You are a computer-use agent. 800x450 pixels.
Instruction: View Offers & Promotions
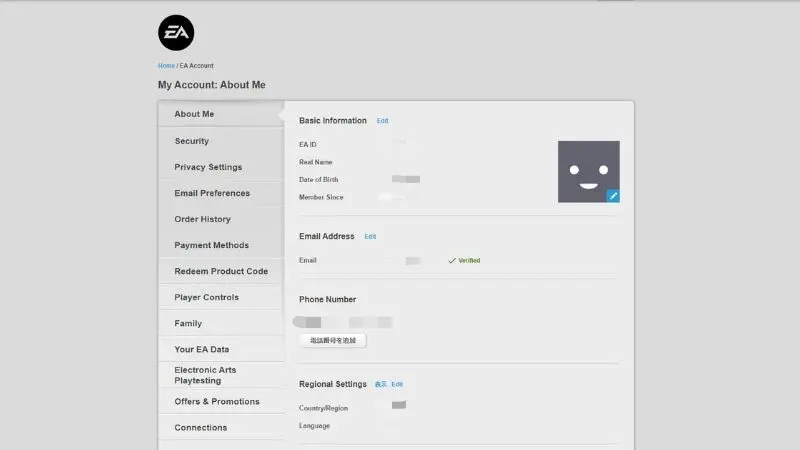(221, 402)
